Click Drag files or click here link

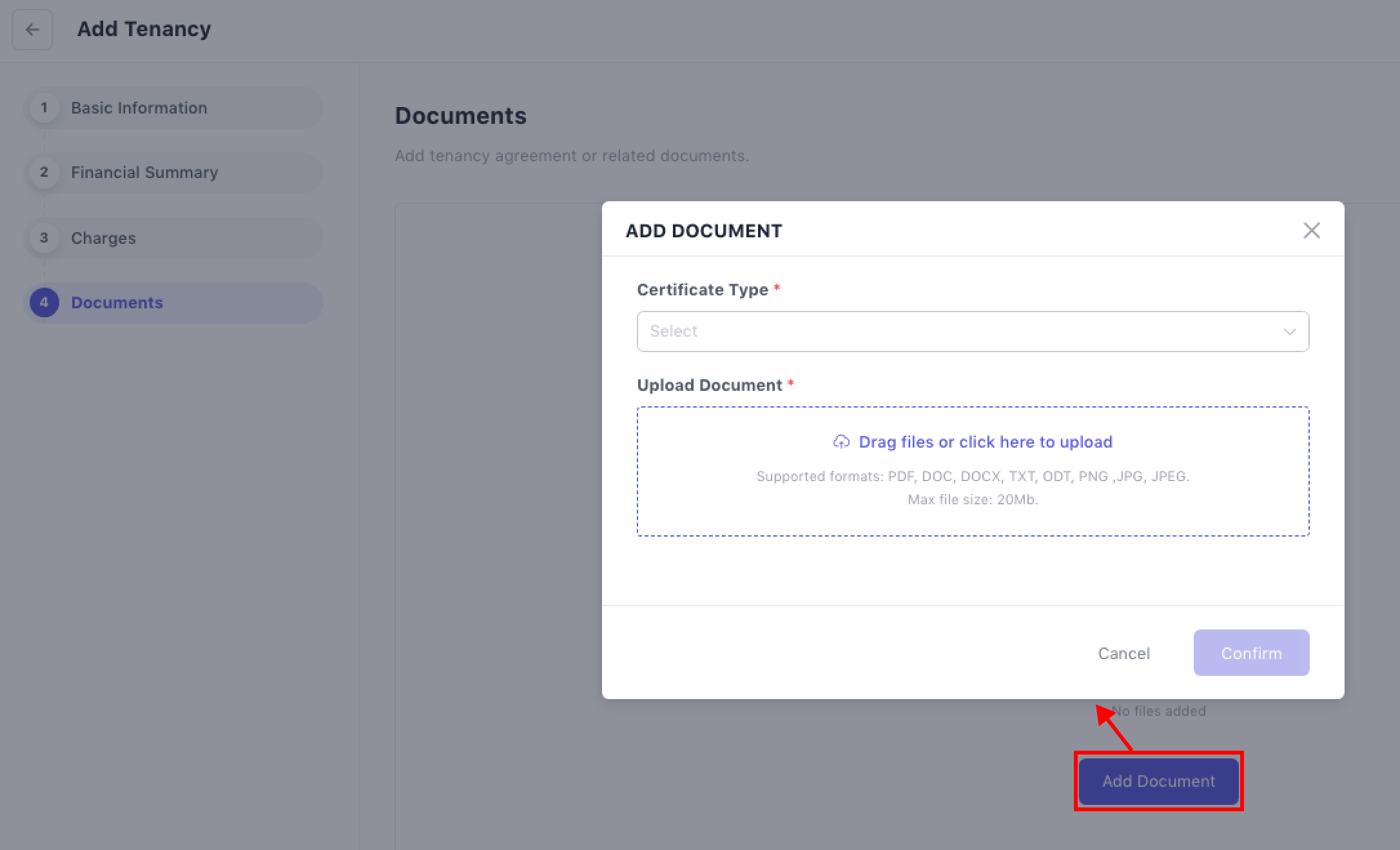[985, 442]
